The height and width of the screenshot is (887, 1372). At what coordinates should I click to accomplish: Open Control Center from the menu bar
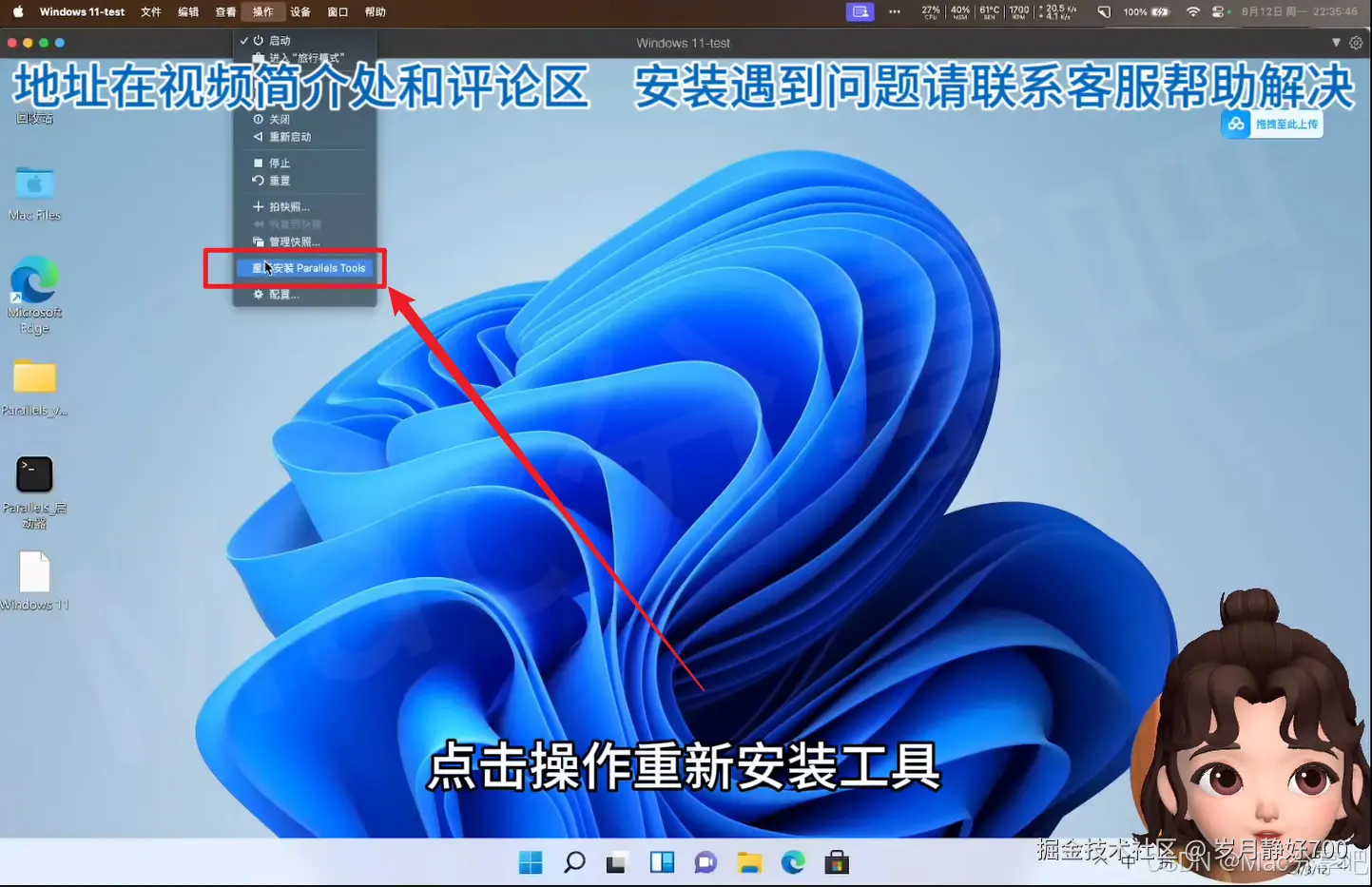[1218, 11]
